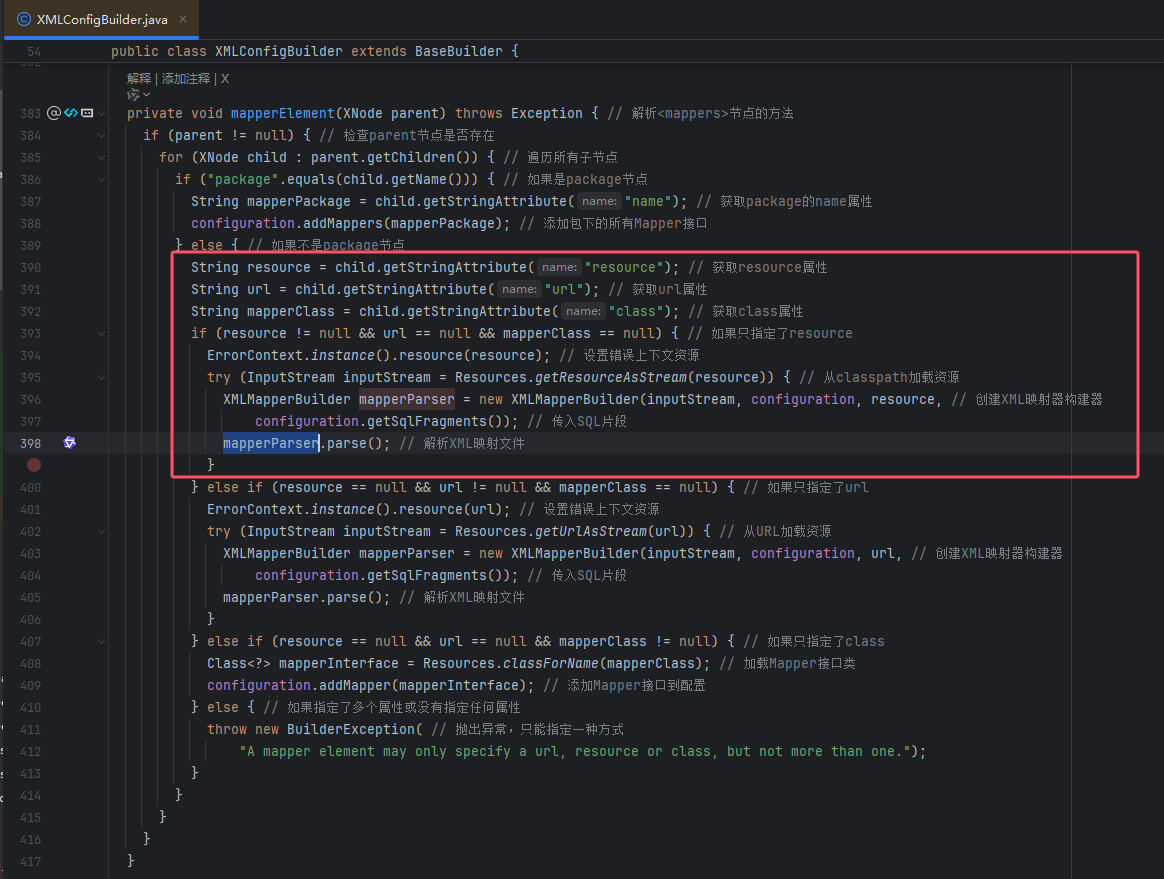
Task: Click the purple AI assistant icon on line 398
Action: point(70,442)
